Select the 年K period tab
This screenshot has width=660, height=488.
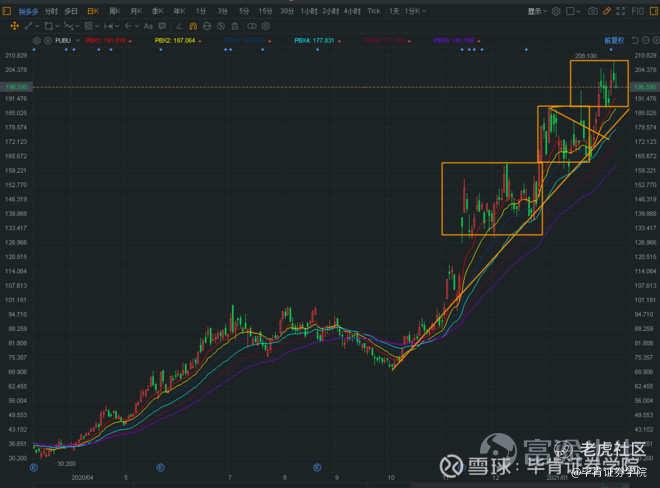click(179, 11)
